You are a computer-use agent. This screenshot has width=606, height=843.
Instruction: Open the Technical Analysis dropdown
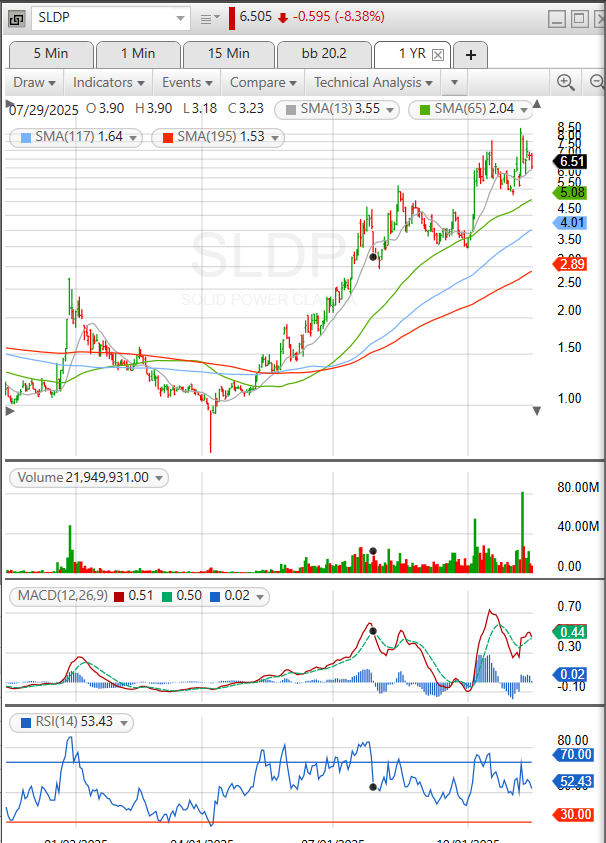(373, 83)
